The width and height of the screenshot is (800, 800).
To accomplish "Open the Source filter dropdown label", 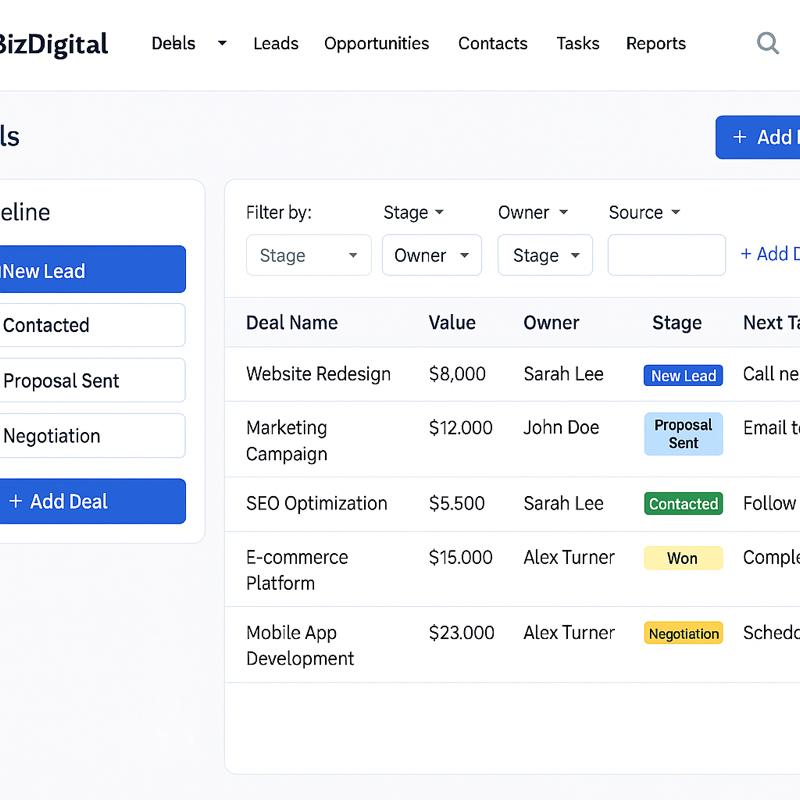I will coord(643,212).
